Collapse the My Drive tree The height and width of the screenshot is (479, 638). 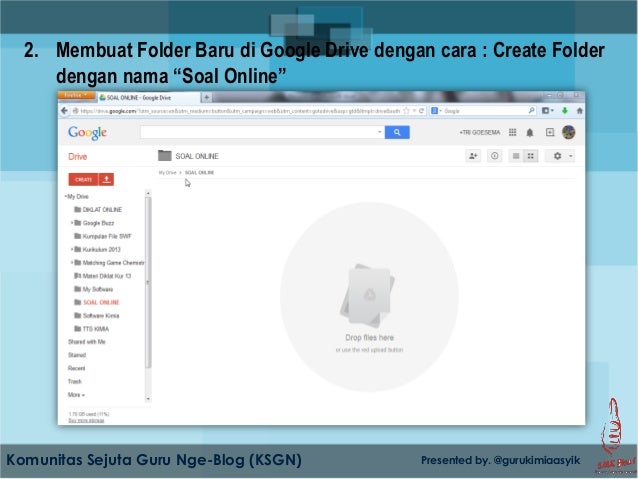(65, 197)
